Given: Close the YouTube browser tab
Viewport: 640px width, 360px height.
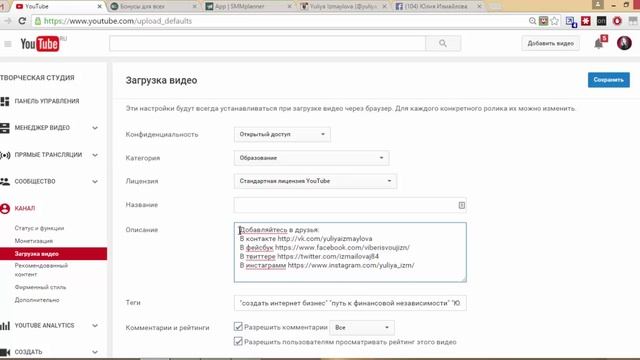Looking at the screenshot, I should (99, 7).
